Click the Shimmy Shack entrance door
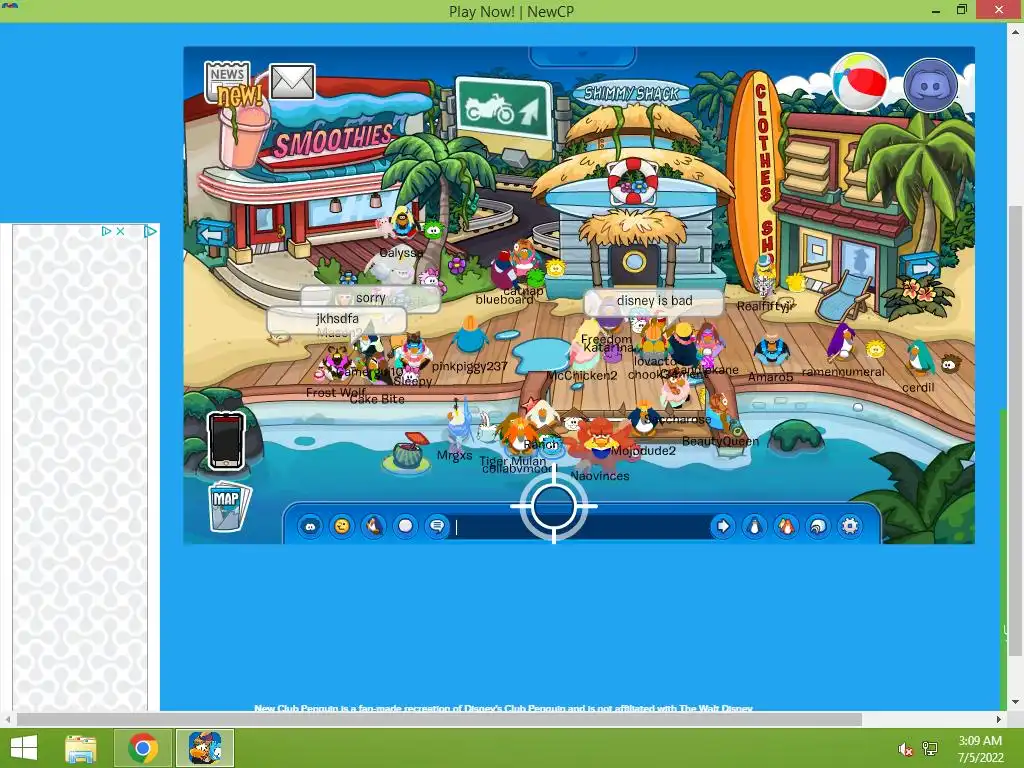The height and width of the screenshot is (768, 1024). 633,263
